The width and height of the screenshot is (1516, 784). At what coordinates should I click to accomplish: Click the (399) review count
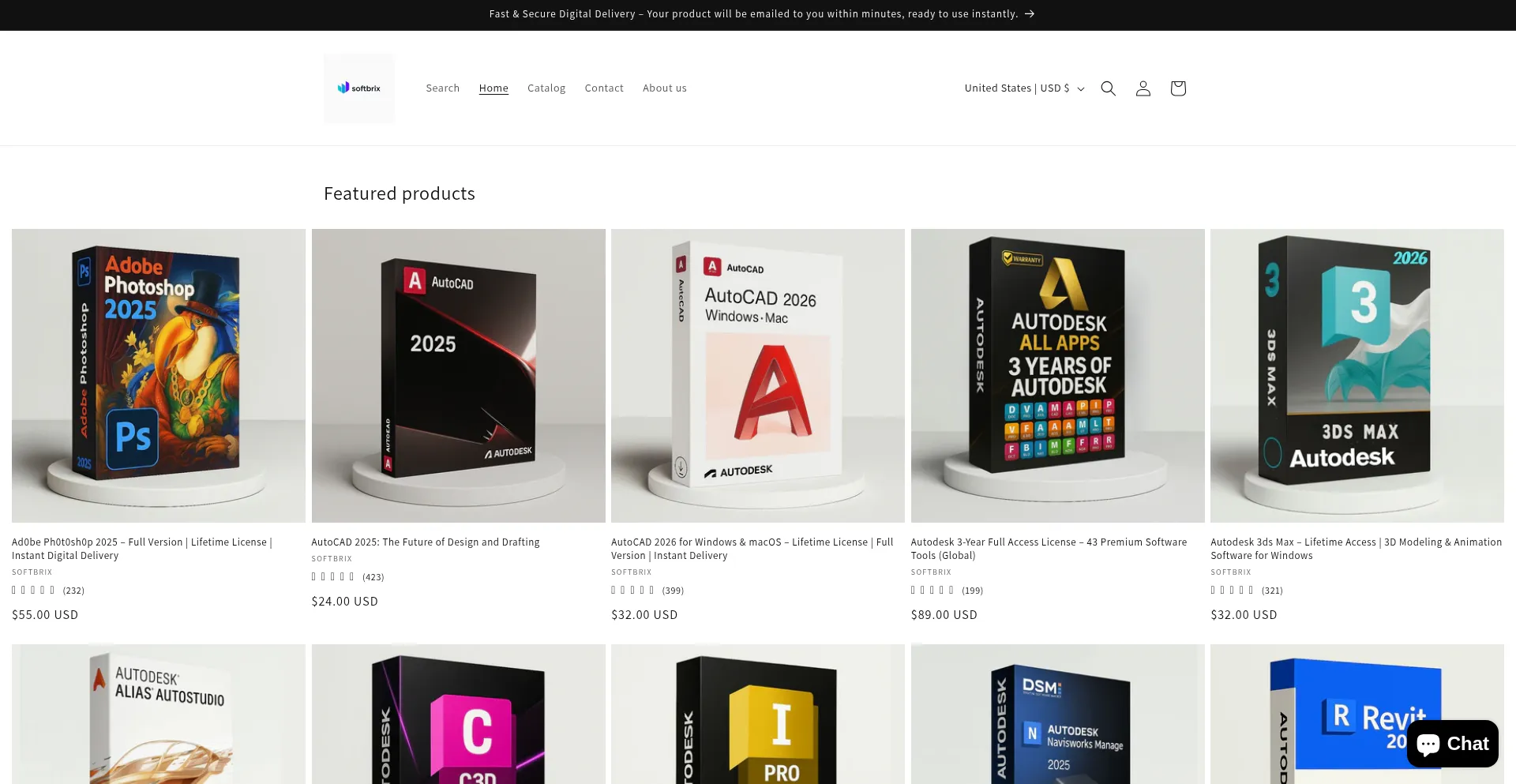(673, 591)
